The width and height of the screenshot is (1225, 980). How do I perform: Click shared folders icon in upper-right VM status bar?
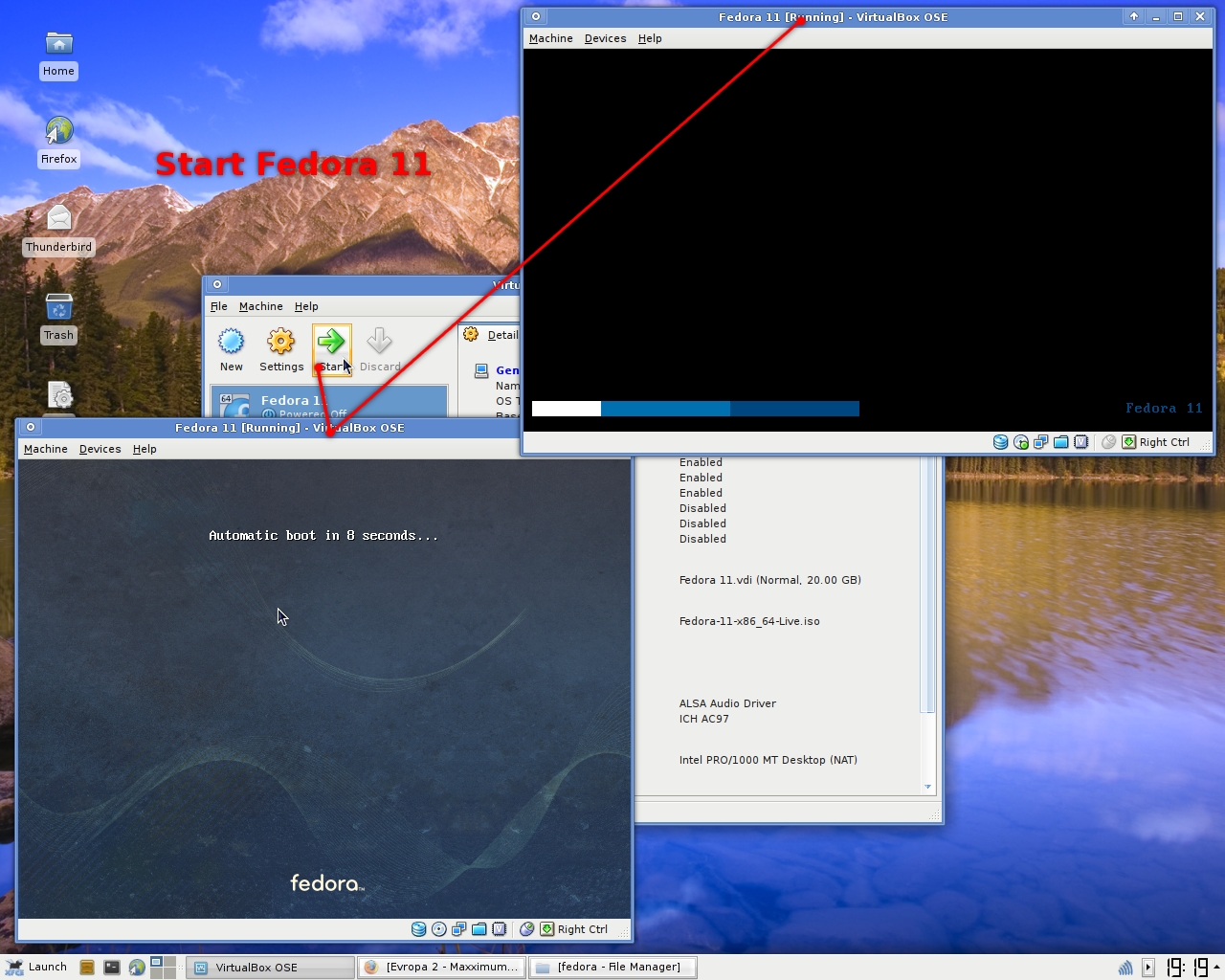(x=1061, y=442)
